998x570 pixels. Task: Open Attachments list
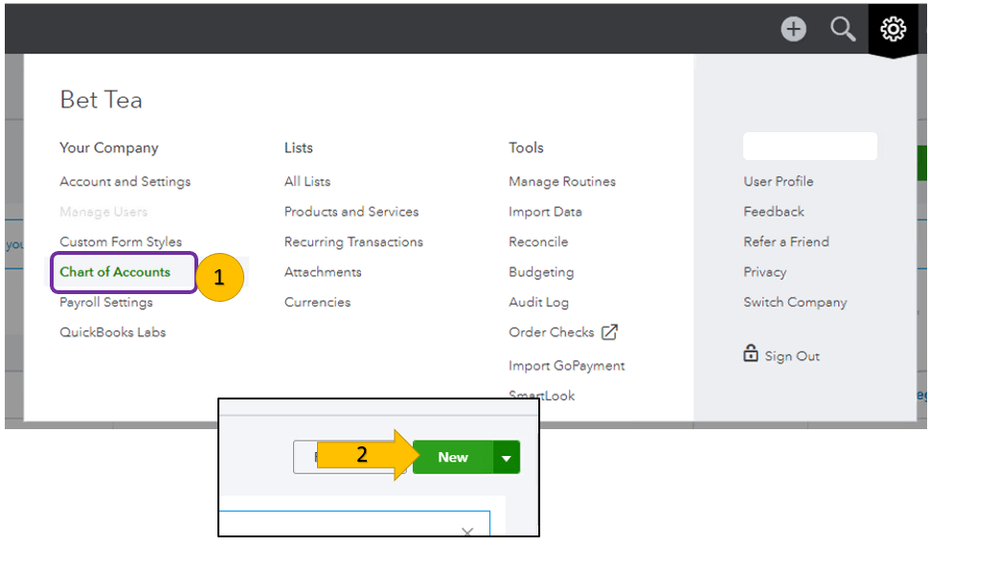323,272
